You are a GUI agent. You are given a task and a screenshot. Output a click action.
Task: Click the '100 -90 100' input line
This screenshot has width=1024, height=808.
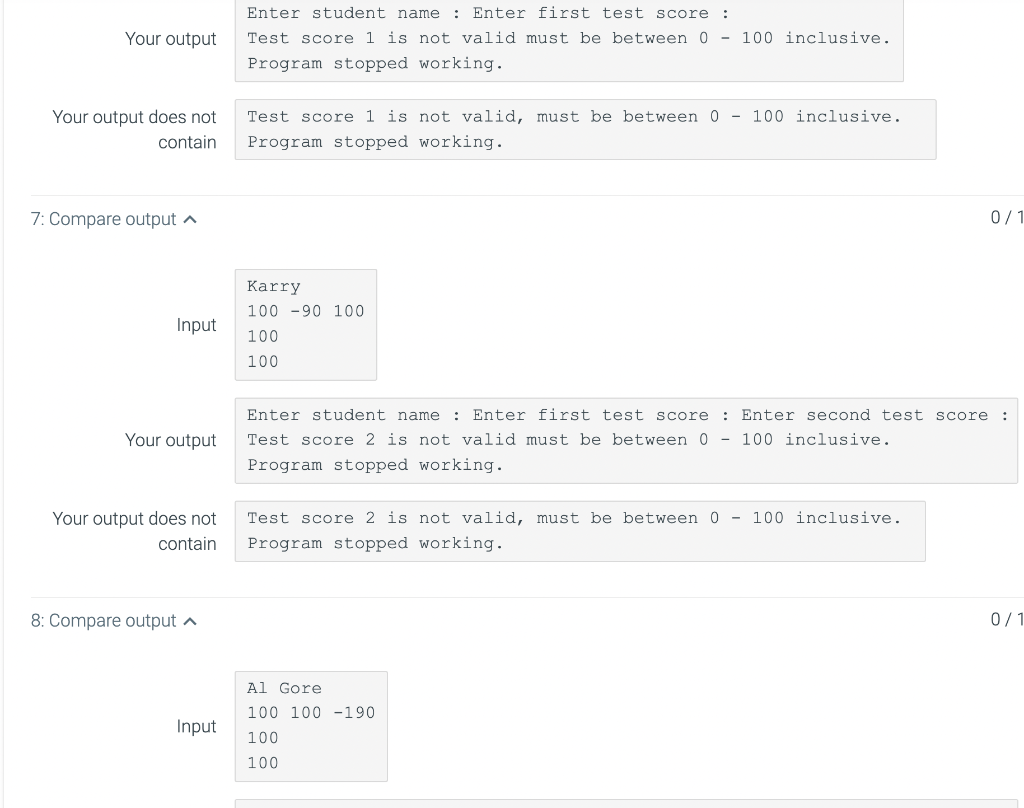(x=304, y=311)
